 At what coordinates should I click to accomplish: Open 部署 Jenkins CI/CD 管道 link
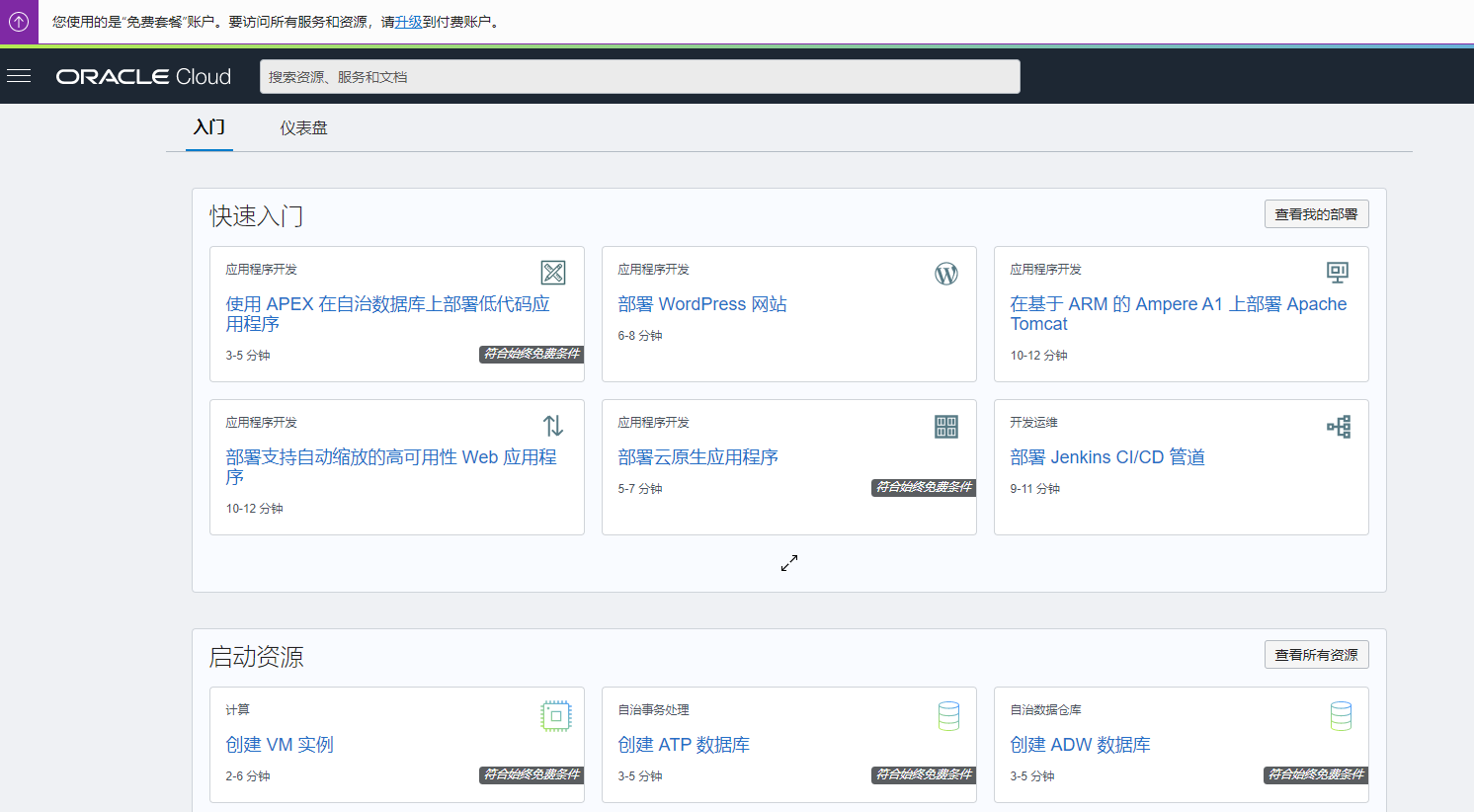(1107, 457)
